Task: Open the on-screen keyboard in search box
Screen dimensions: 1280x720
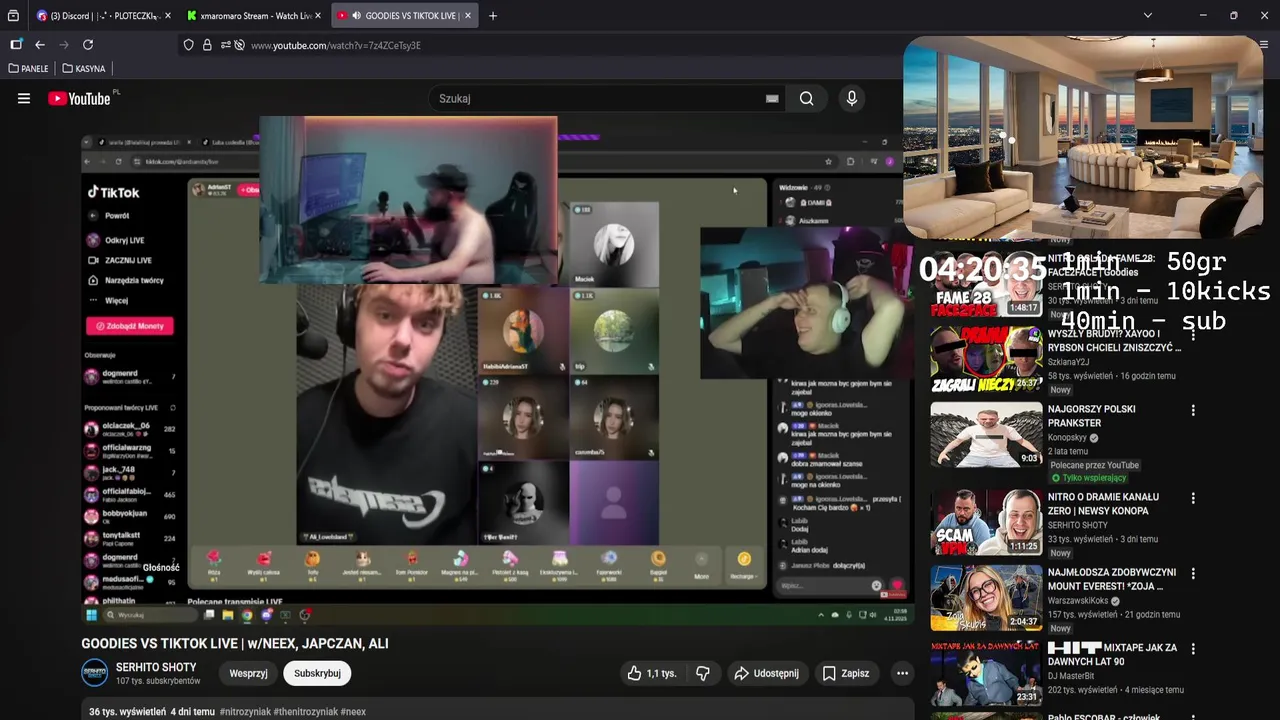Action: click(772, 98)
